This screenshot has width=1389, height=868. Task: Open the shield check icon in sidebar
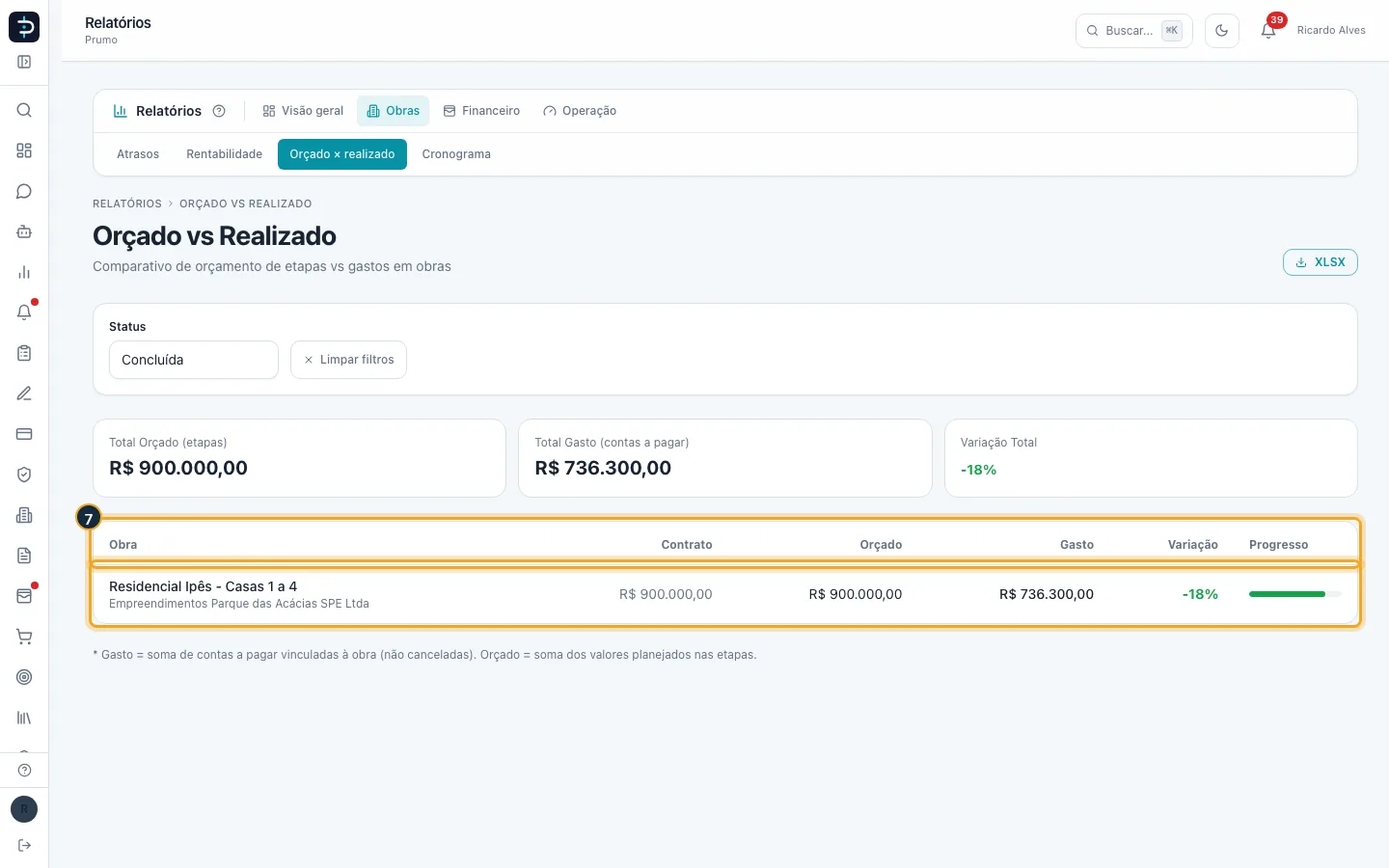[x=24, y=475]
